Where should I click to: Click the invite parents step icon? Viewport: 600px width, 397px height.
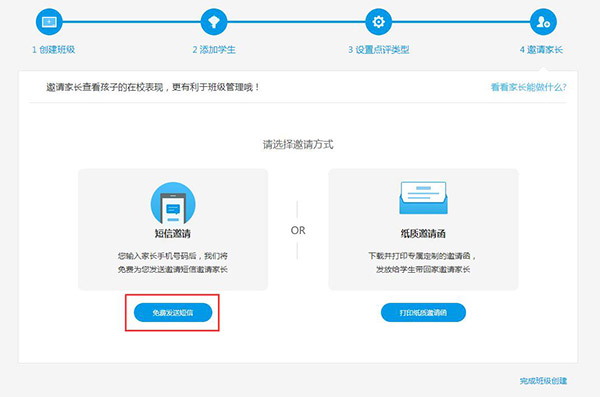(543, 22)
